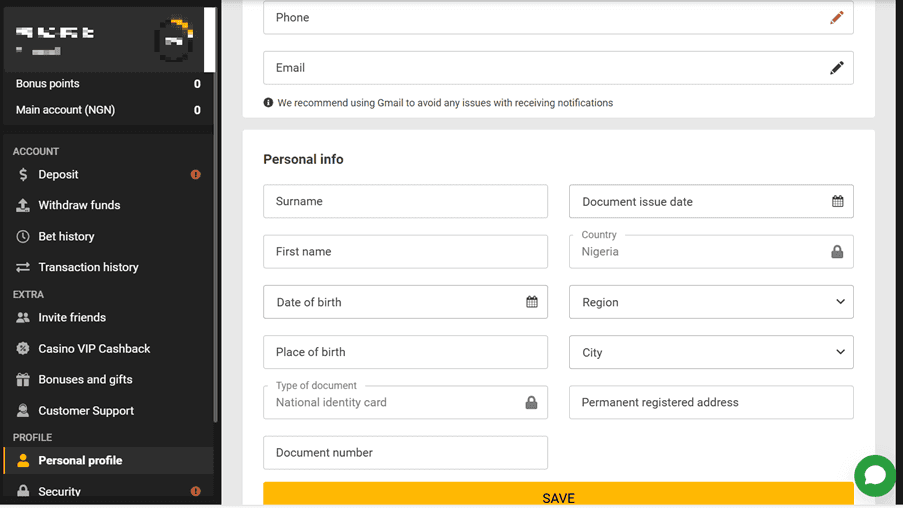Open Bonuses and gifts page
Image resolution: width=903 pixels, height=508 pixels.
coord(108,380)
